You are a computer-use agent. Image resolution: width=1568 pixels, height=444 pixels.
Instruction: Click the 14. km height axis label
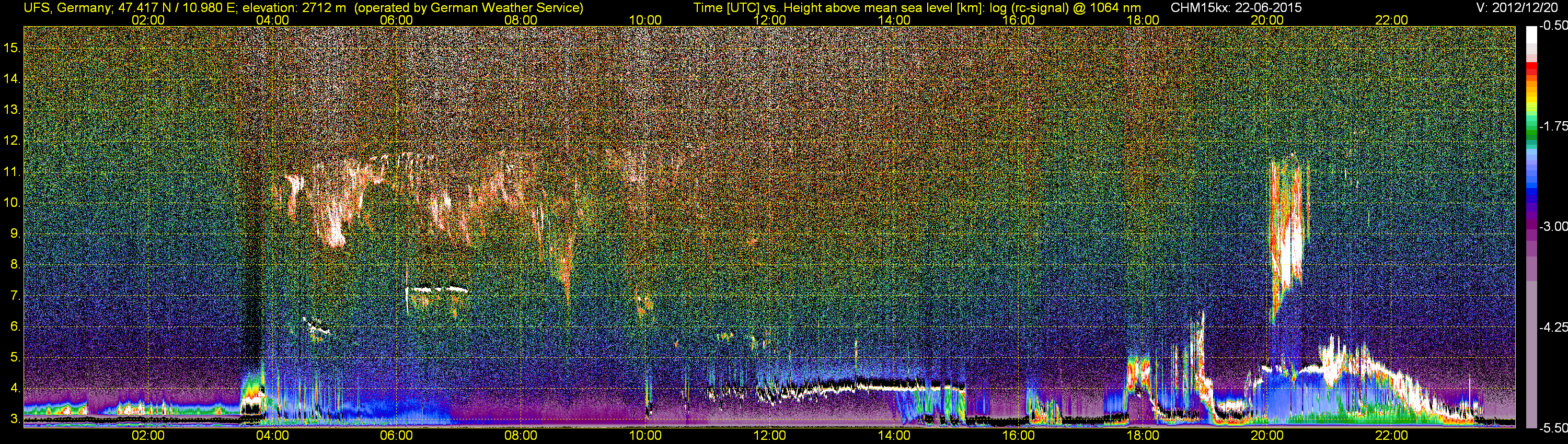coord(12,79)
